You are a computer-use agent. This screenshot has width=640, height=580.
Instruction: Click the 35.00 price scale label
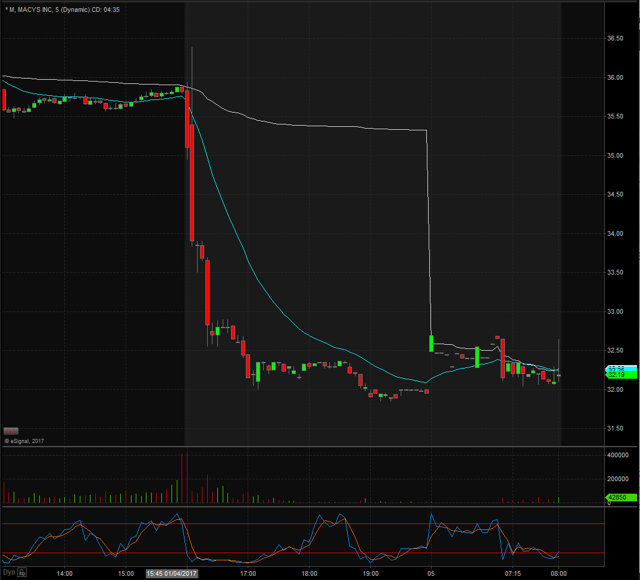point(616,156)
